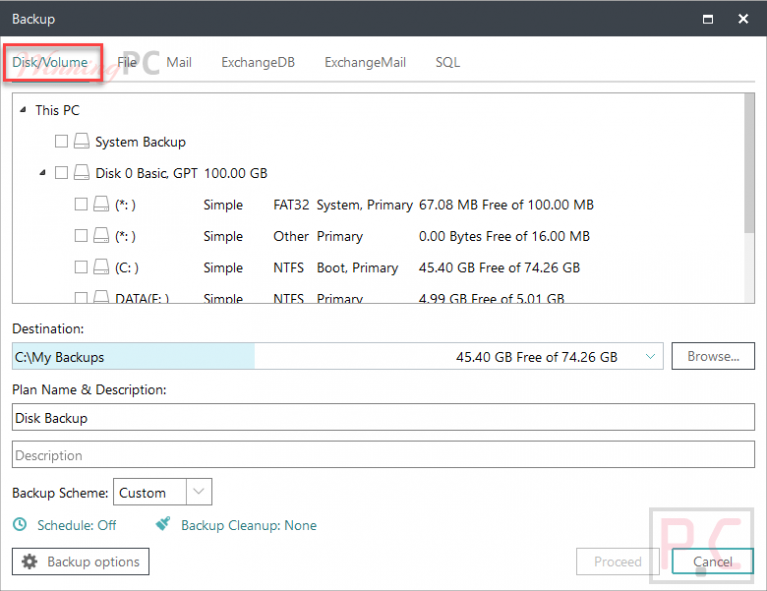Click the '45.40 GB Free of 74.26 GB' cell in the (C:) row
Screen dimensions: 767x591
(499, 268)
